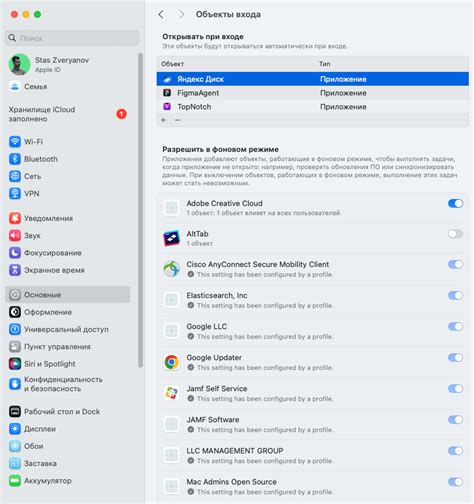Click the Jamf Self Service icon
The image size is (474, 504).
pos(171,393)
